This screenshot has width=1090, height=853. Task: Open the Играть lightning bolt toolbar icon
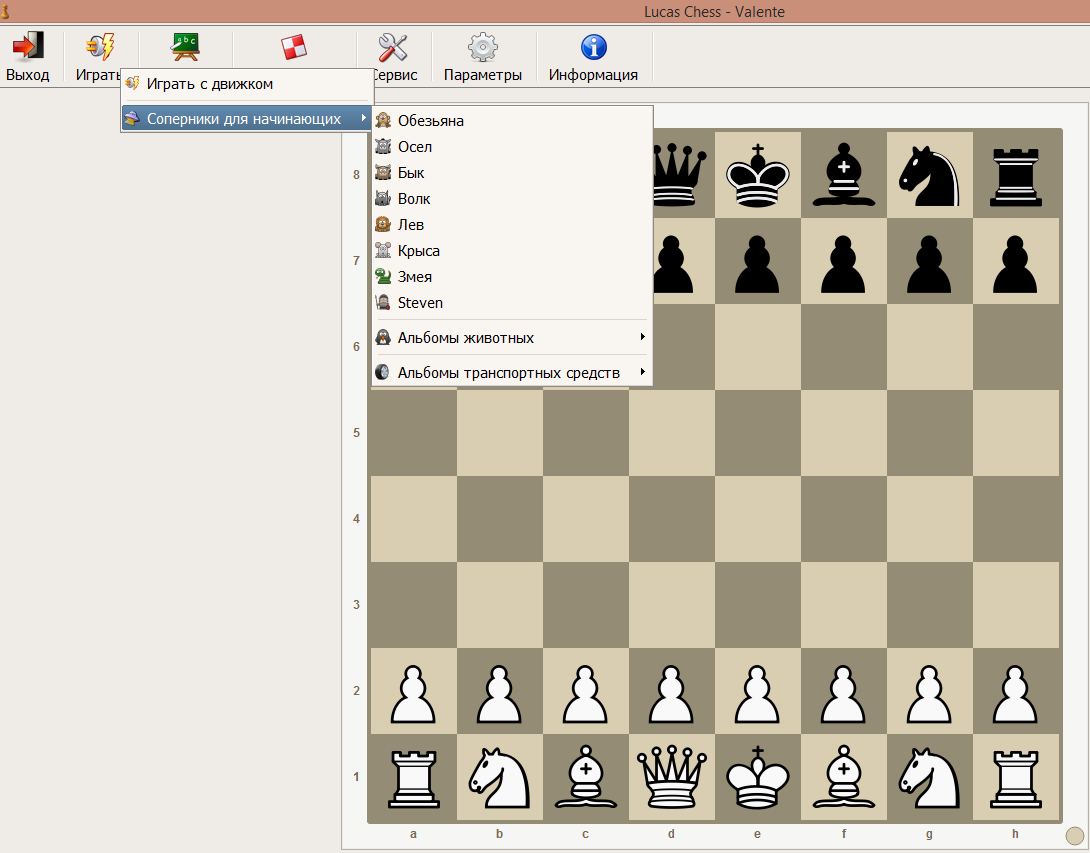(x=101, y=47)
